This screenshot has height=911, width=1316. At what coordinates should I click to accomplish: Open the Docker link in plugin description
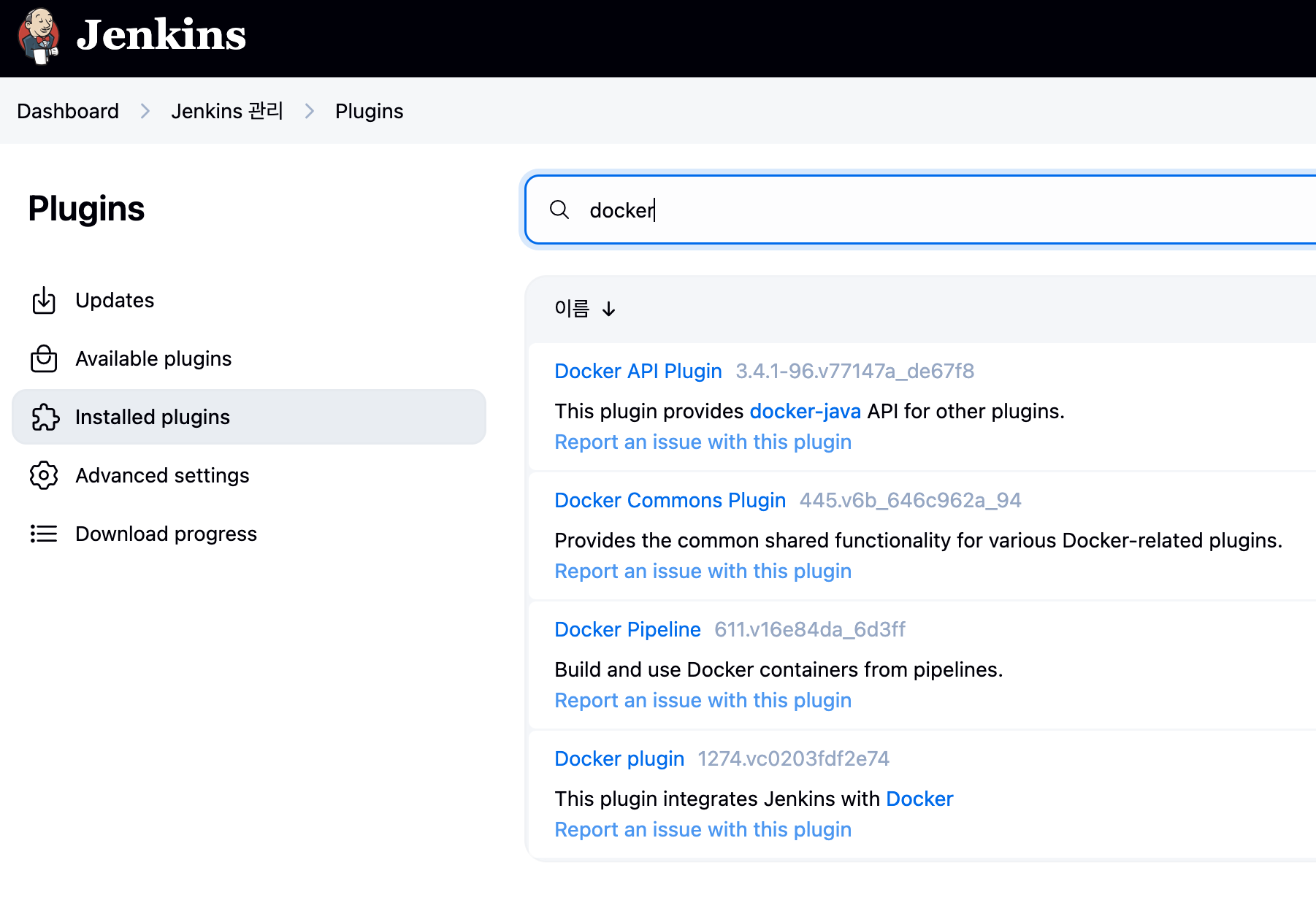[x=919, y=799]
